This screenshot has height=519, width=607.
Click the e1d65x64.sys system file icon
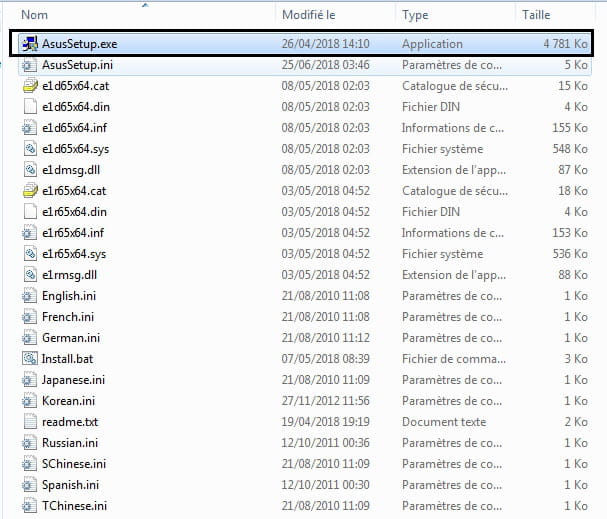click(x=30, y=149)
